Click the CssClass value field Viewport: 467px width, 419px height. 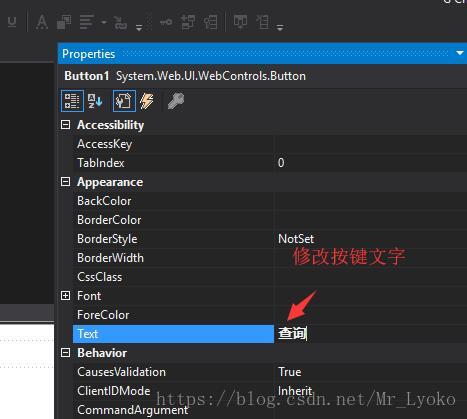pos(371,277)
